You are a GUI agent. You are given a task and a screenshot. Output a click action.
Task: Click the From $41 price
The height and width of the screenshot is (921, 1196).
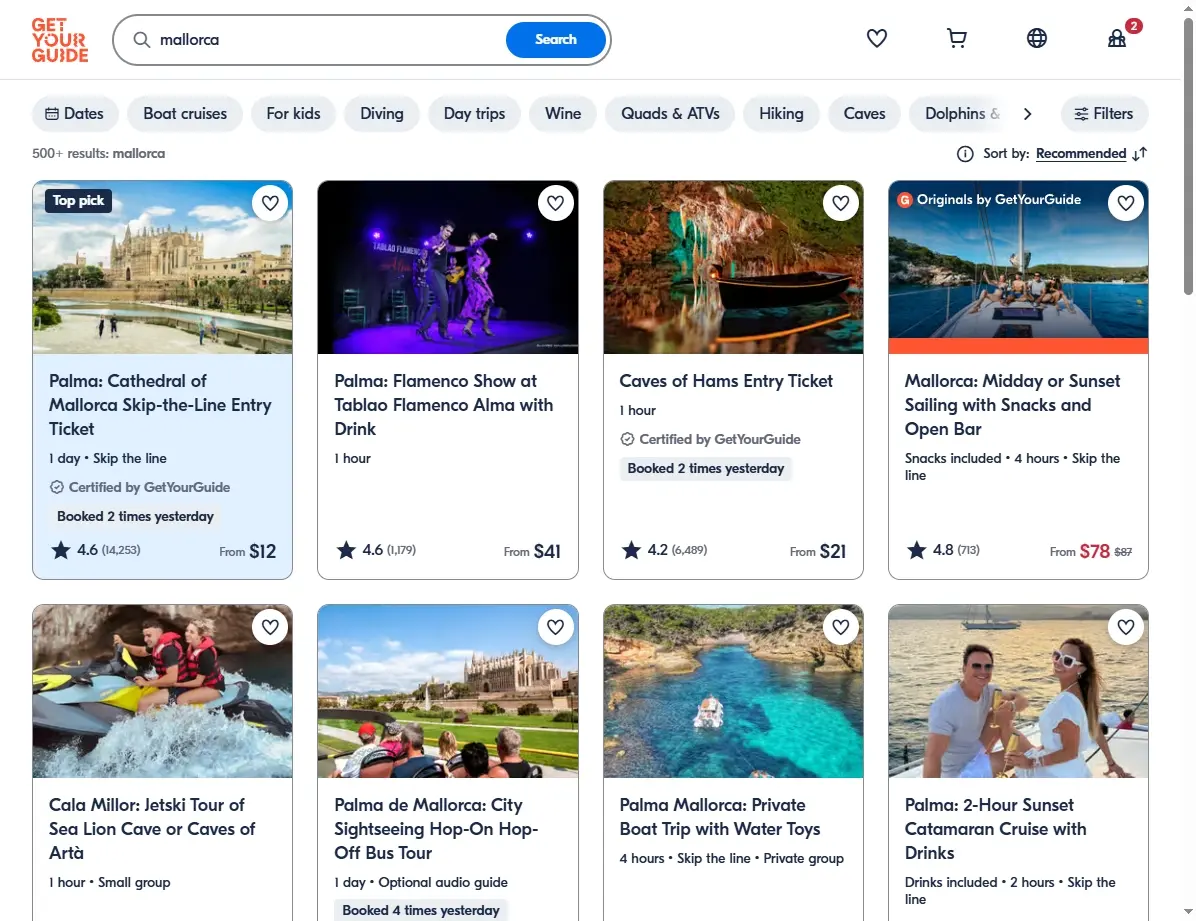532,551
